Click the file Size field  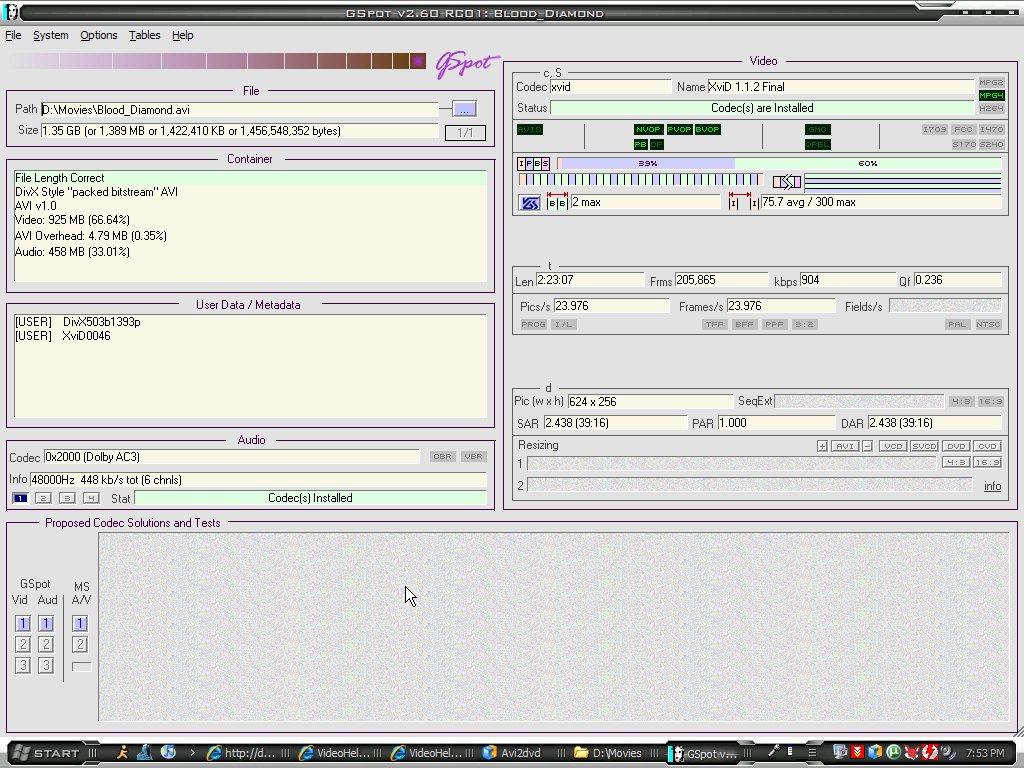pos(240,131)
